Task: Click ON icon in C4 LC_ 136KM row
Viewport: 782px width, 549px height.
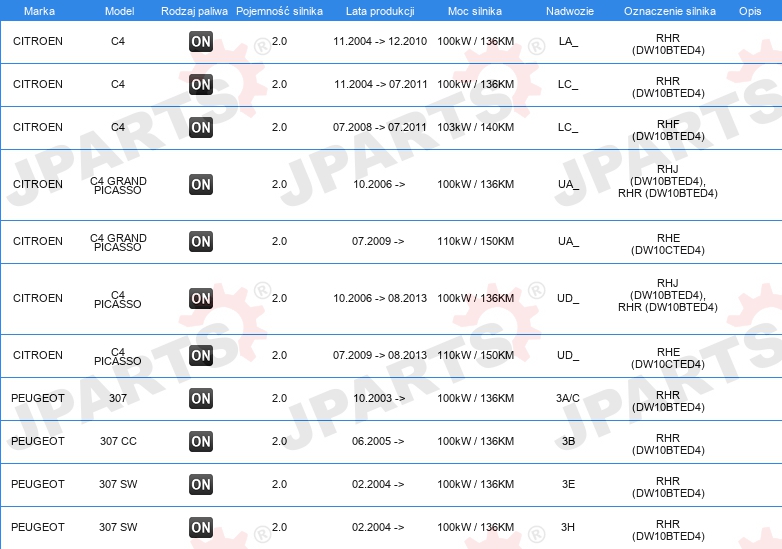Action: [x=201, y=84]
